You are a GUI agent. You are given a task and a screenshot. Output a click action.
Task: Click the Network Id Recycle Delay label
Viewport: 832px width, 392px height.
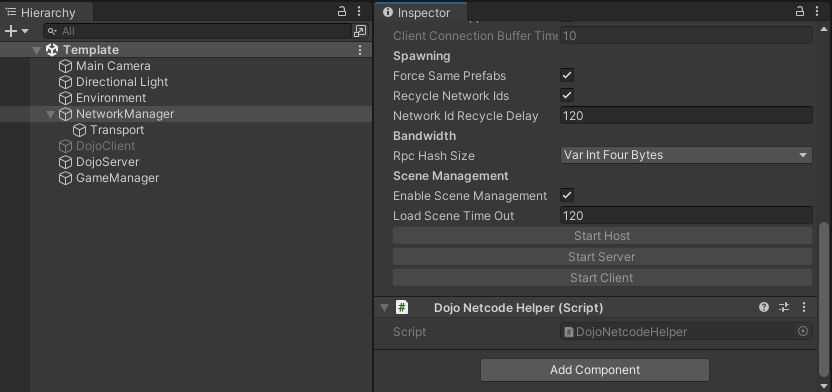click(465, 116)
